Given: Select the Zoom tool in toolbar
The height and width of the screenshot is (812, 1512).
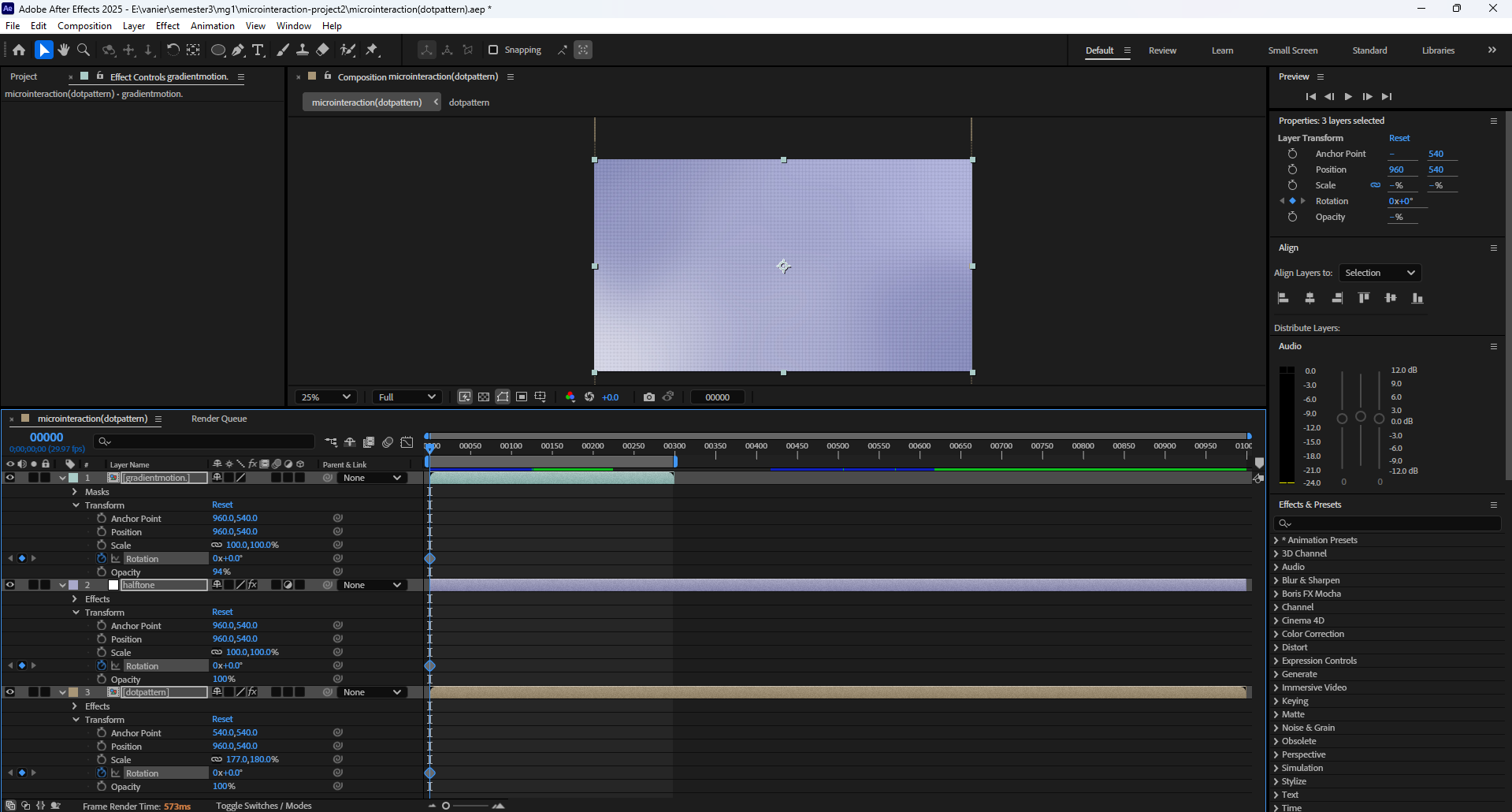Looking at the screenshot, I should [x=83, y=50].
